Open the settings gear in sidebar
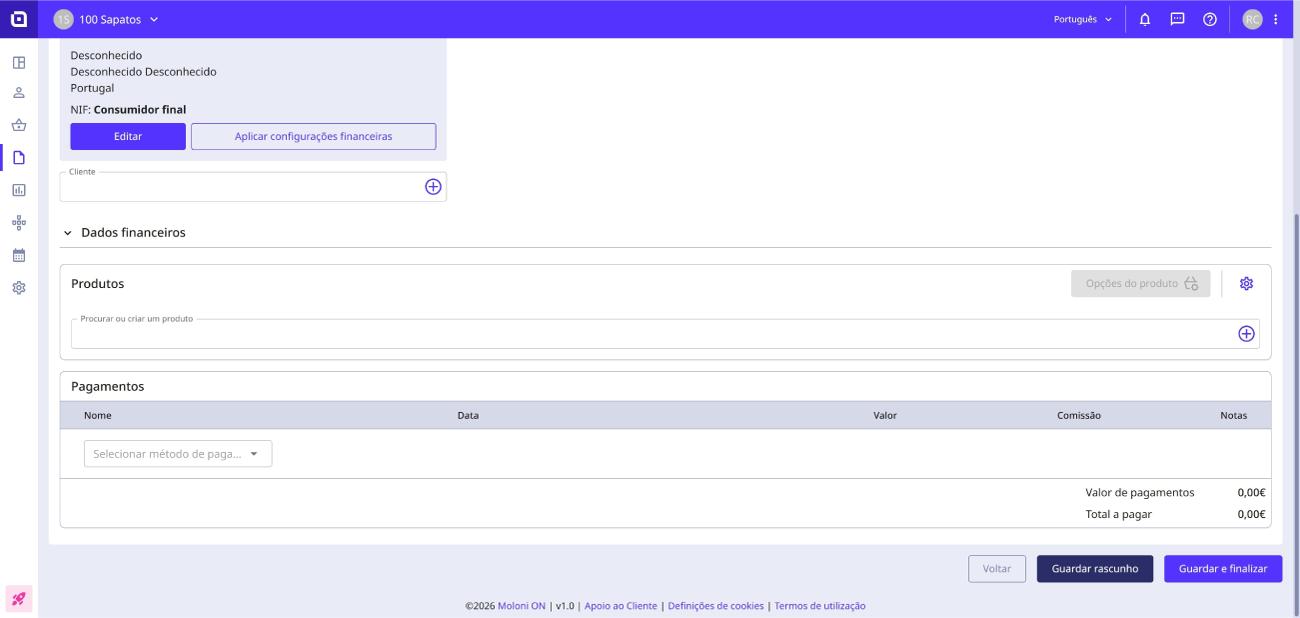Screen dimensions: 1300x618 click(x=19, y=288)
